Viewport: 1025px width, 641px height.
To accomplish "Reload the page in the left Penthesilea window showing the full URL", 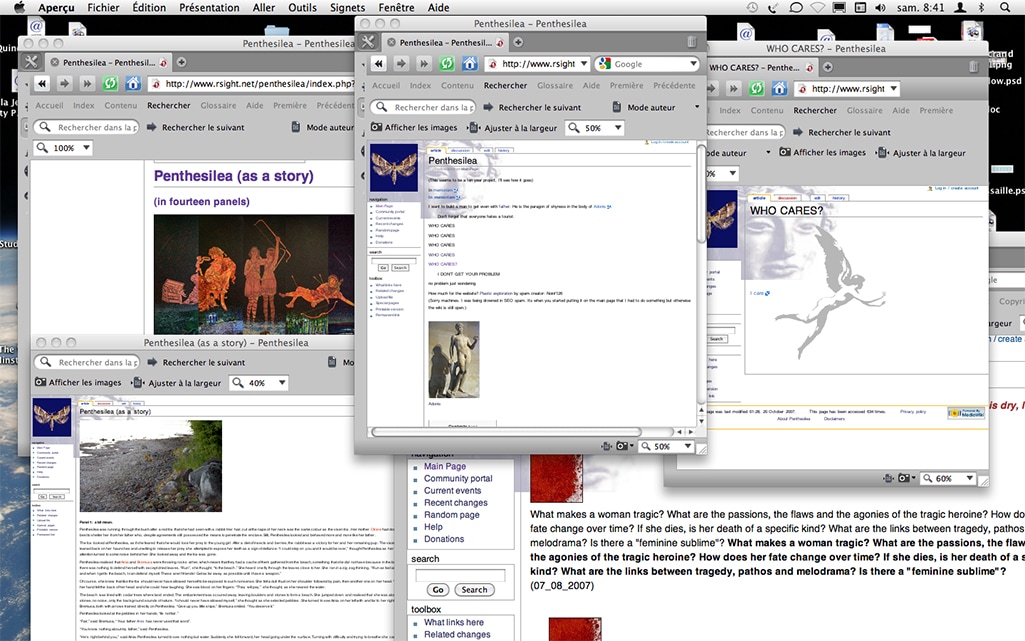I will point(110,84).
